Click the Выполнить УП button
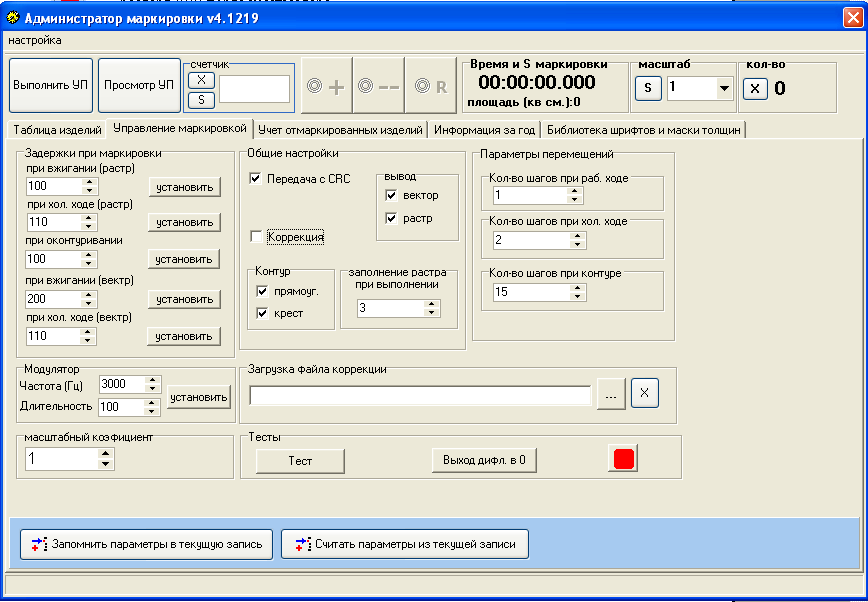This screenshot has height=602, width=868. pyautogui.click(x=51, y=85)
